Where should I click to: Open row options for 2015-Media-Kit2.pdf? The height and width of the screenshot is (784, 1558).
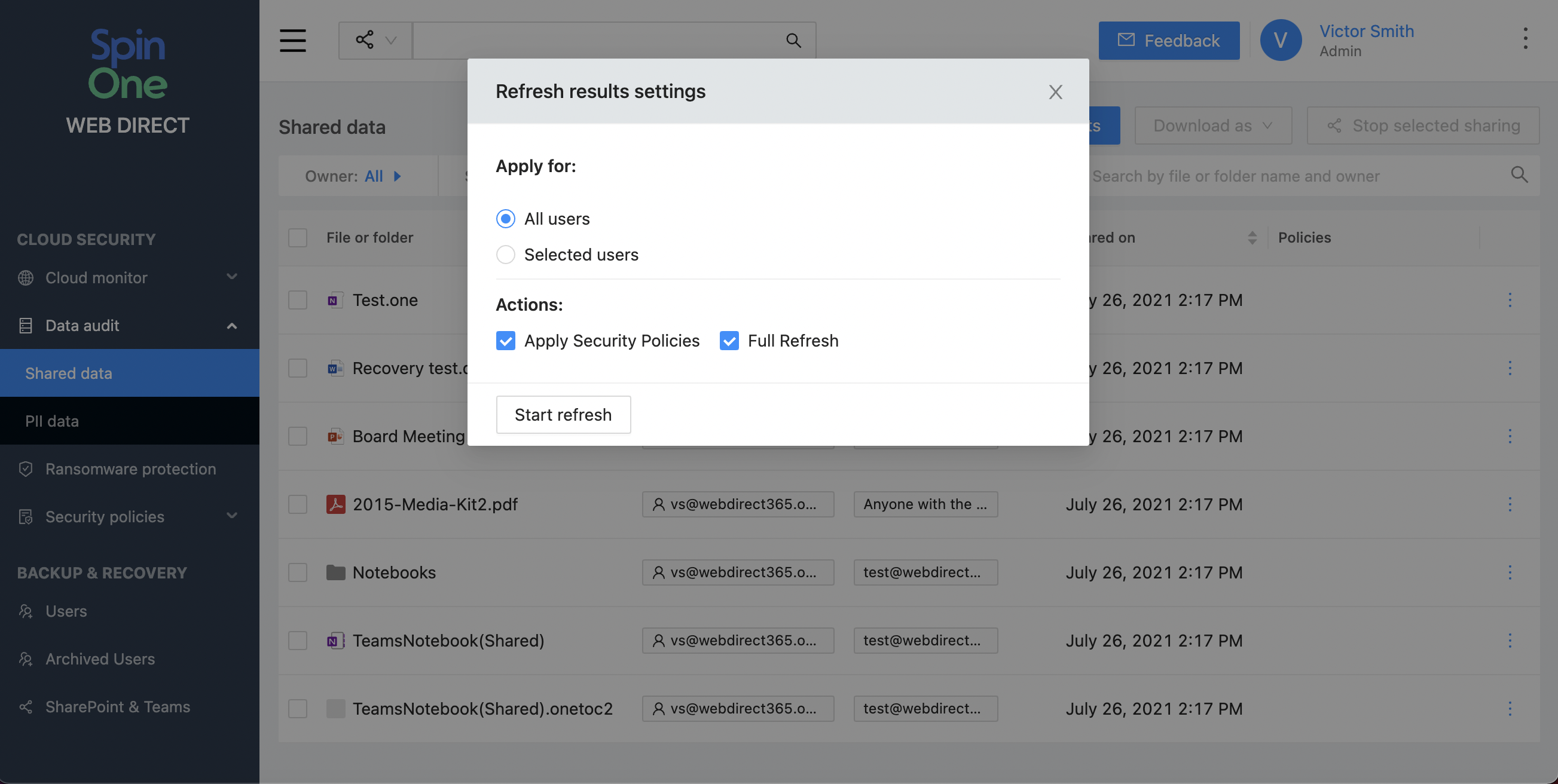pos(1509,504)
